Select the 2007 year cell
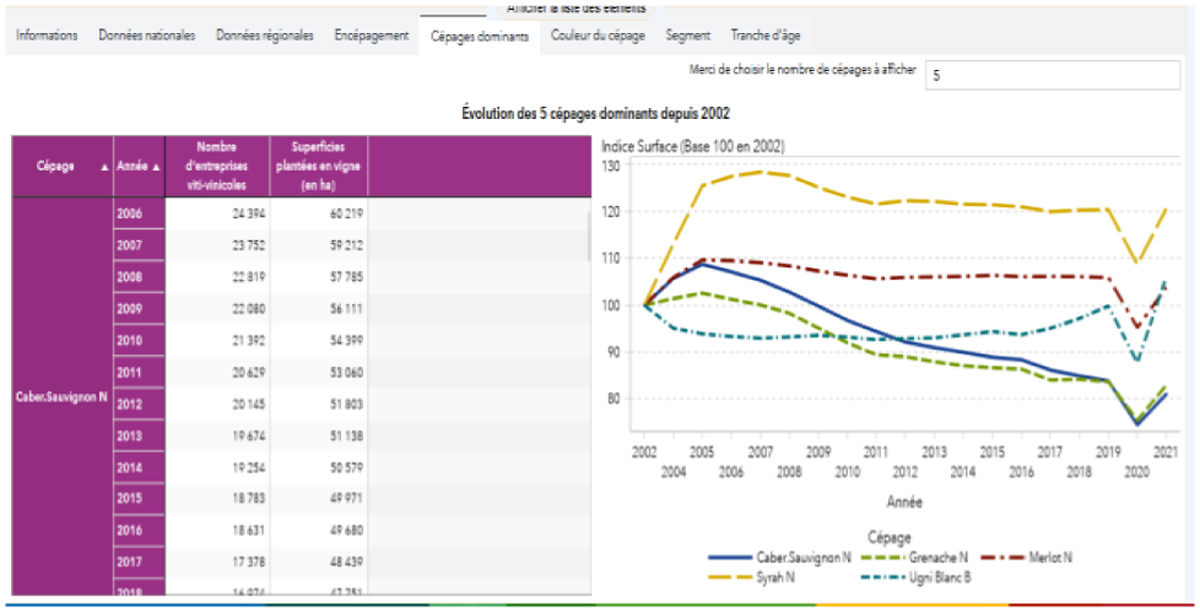This screenshot has width=1200, height=612. [x=139, y=245]
